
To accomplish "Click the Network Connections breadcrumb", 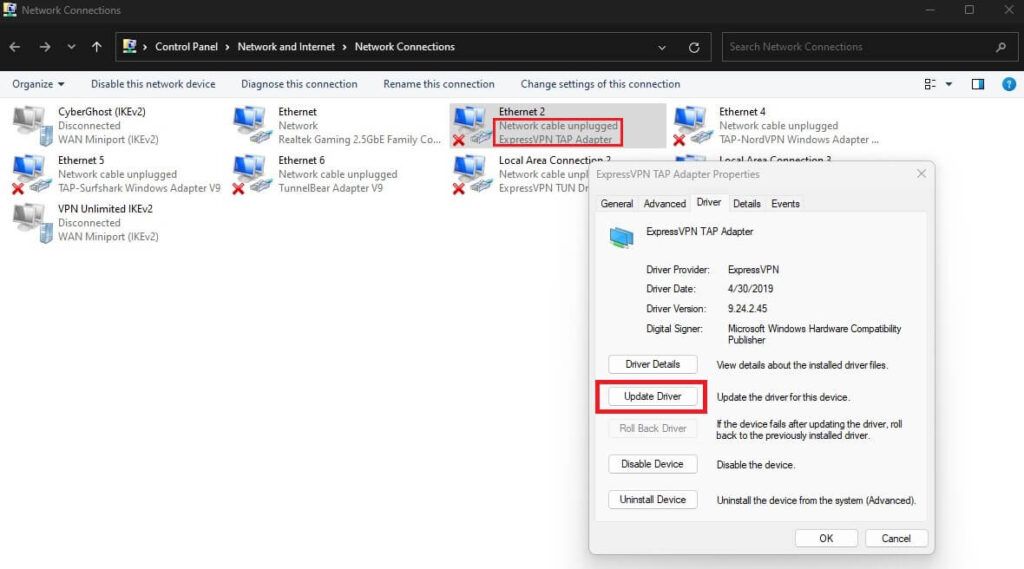I will click(x=404, y=47).
